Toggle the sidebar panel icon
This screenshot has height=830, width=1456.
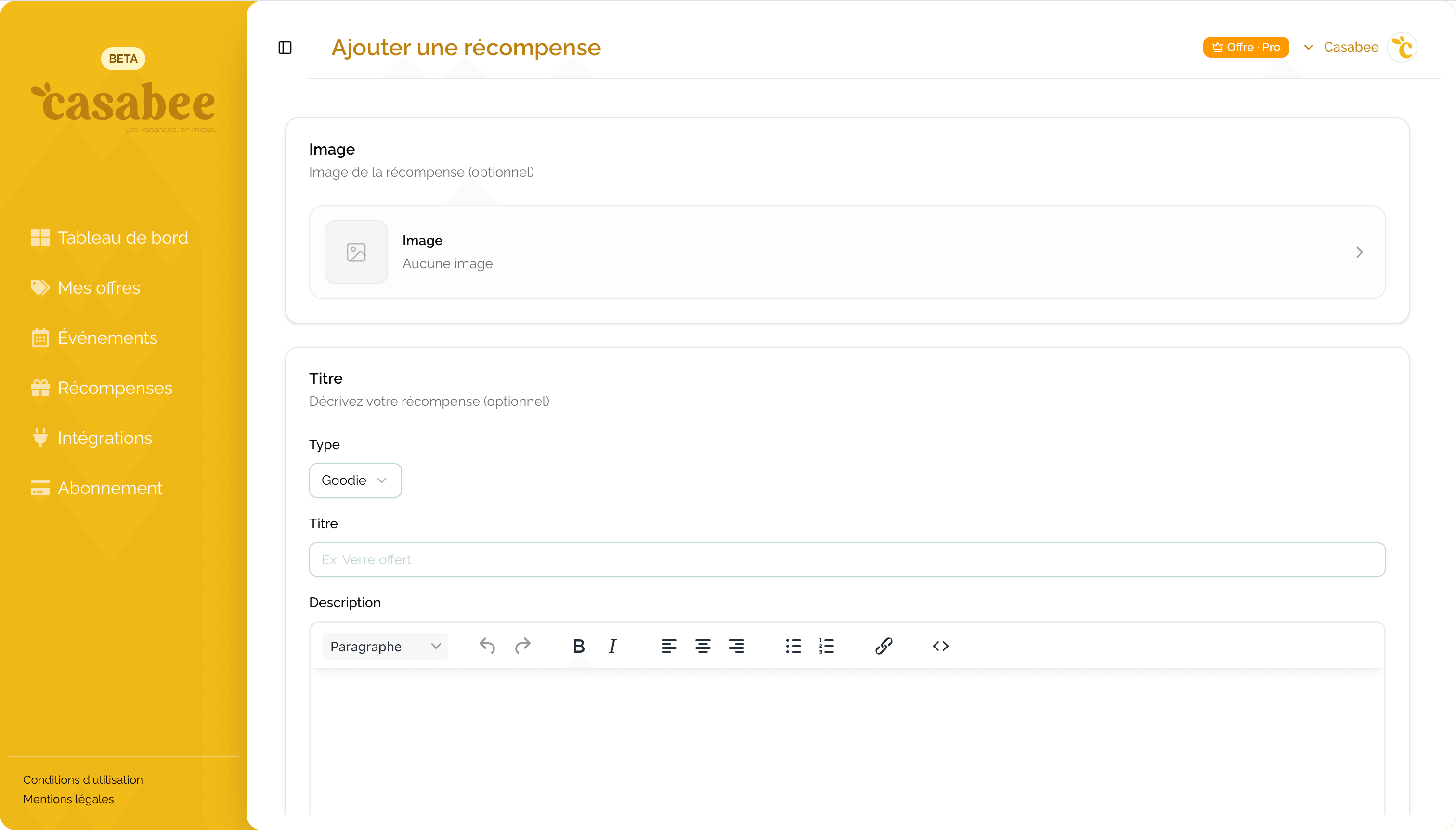(x=285, y=47)
